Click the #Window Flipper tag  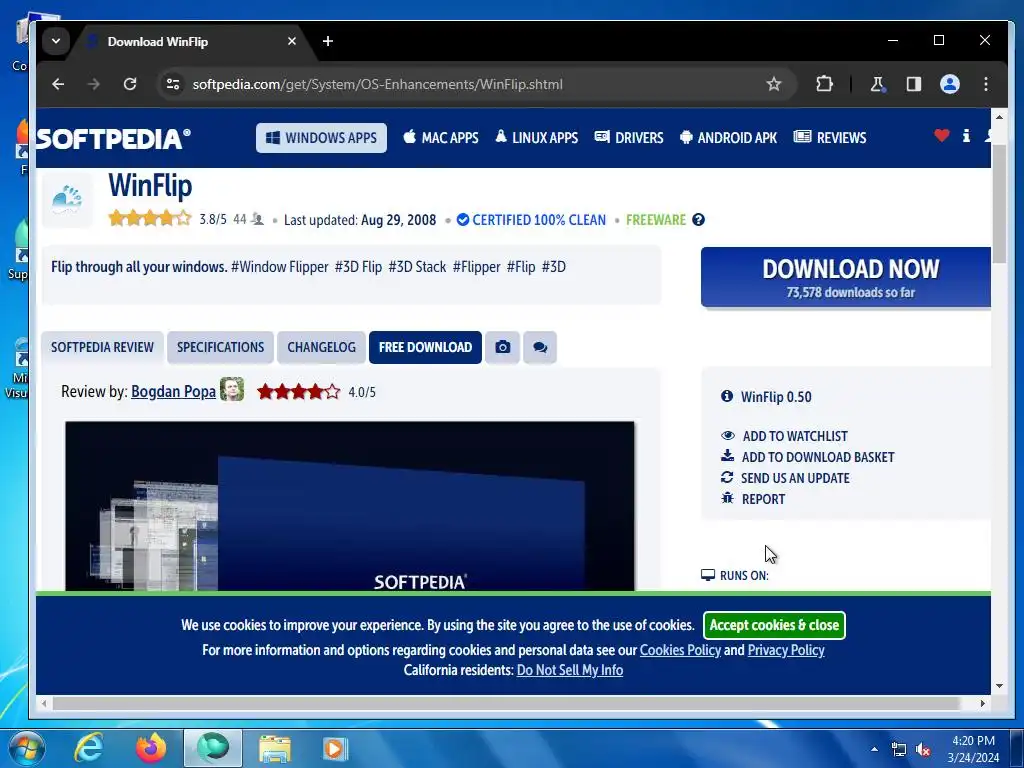click(280, 267)
